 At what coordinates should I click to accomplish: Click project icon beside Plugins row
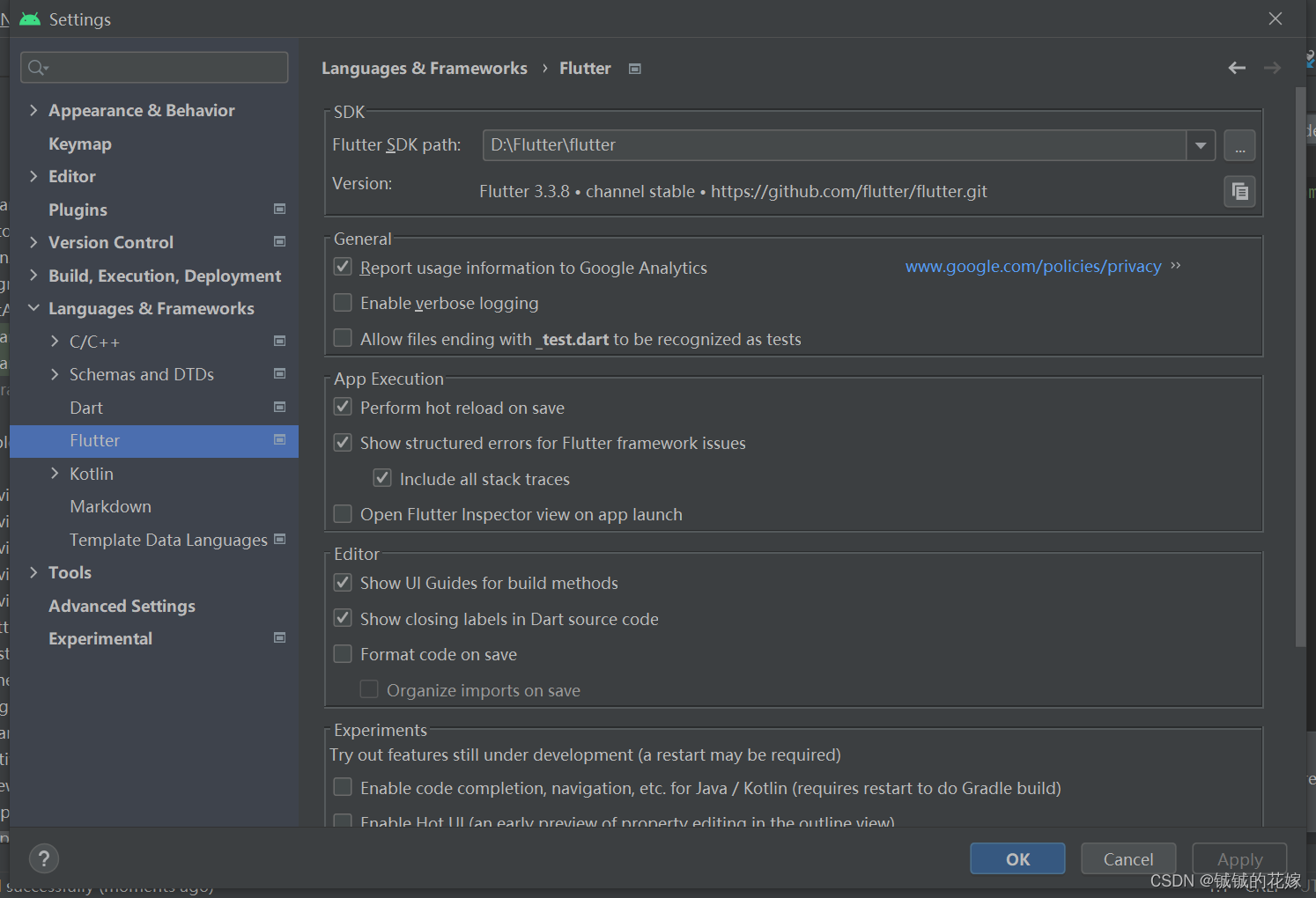[x=280, y=209]
